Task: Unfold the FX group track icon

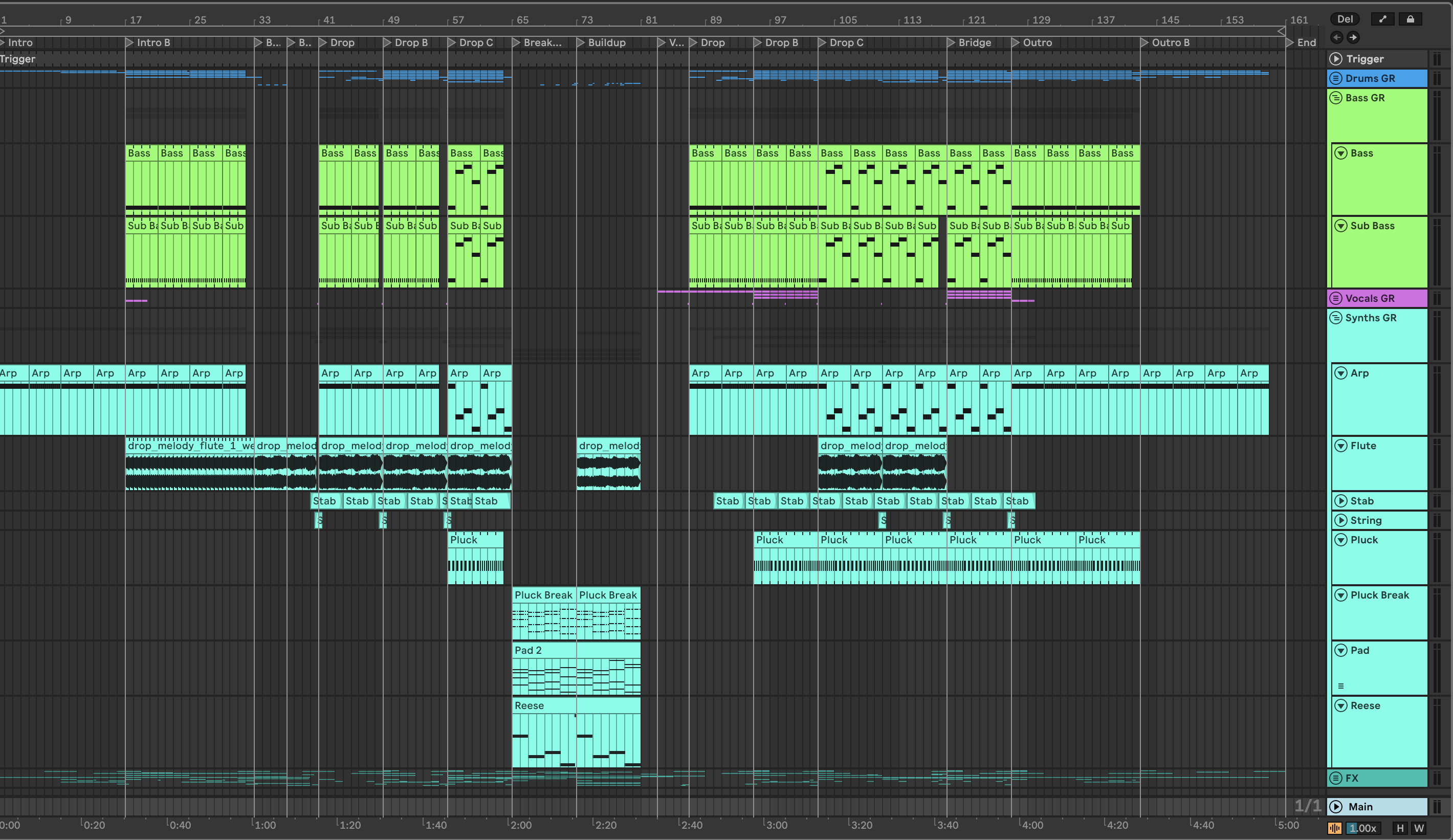Action: [x=1336, y=778]
